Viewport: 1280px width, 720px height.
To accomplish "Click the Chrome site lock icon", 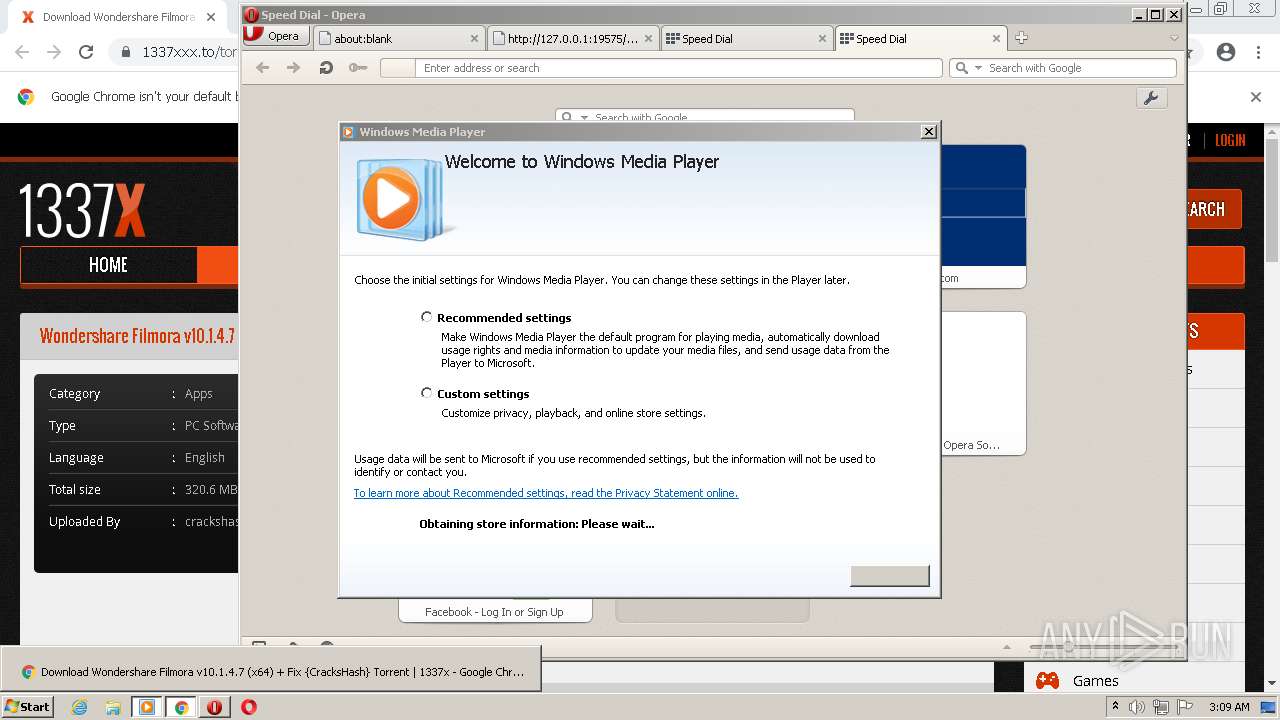I will [x=125, y=52].
